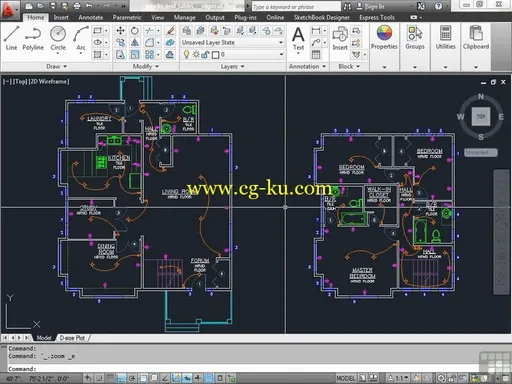The height and width of the screenshot is (384, 512).
Task: Click the Plot printer icon in quick access toolbar
Action: tap(77, 6)
